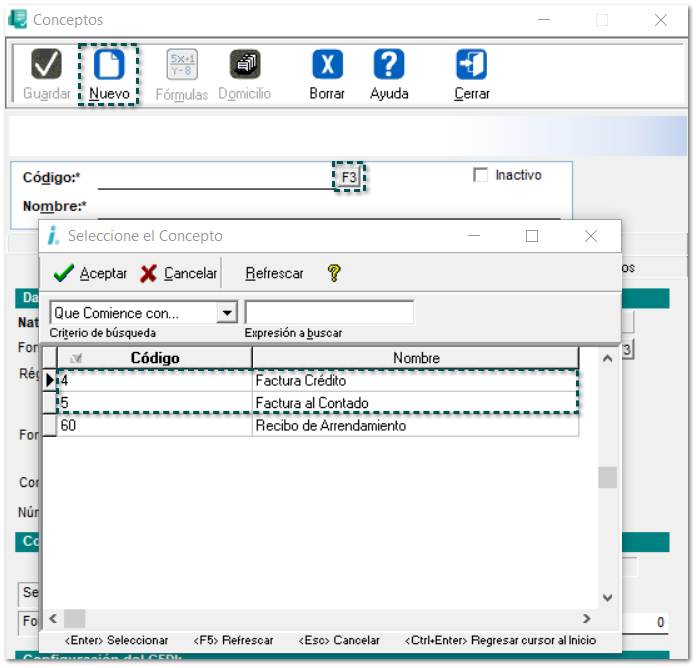This screenshot has height=668, width=697.
Task: Open Ayuda help icon
Action: pyautogui.click(x=389, y=65)
